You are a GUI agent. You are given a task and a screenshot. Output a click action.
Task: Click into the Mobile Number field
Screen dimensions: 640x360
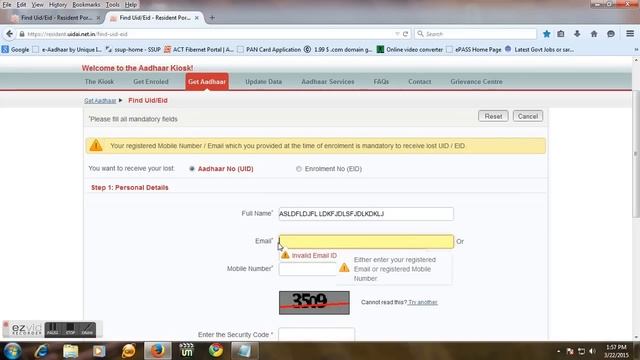308,269
